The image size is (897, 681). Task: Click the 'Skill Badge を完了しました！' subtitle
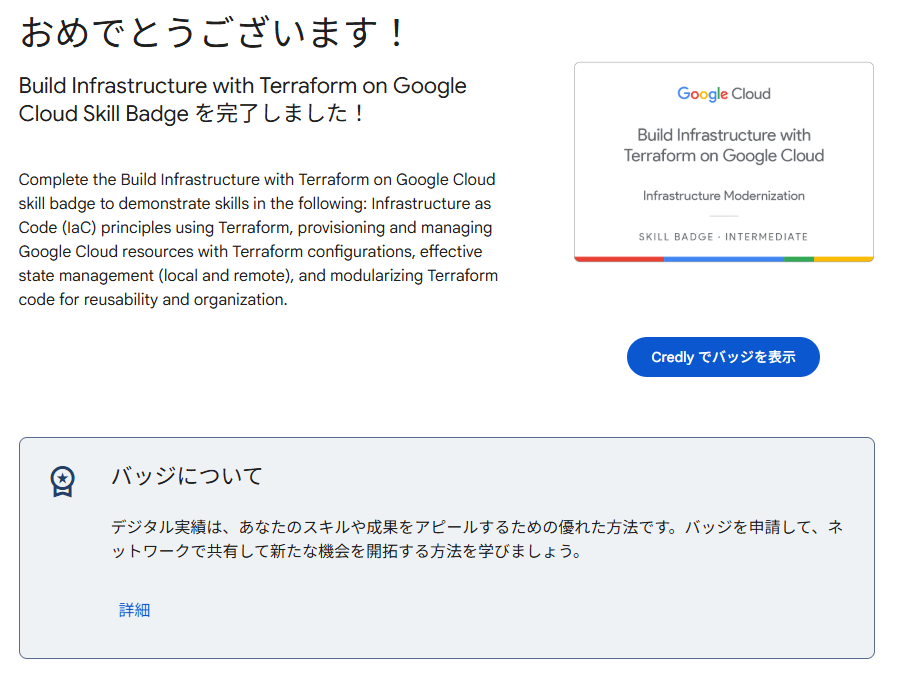[223, 113]
